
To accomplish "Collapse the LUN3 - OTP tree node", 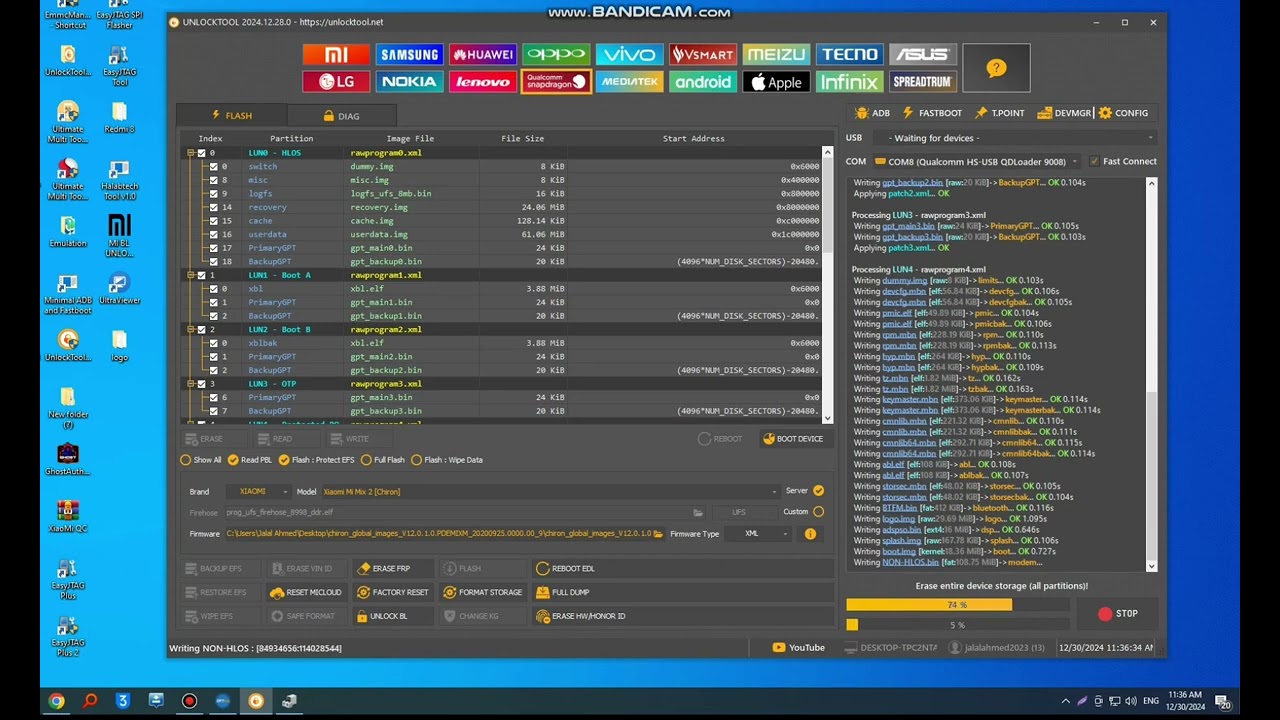I will coord(190,384).
